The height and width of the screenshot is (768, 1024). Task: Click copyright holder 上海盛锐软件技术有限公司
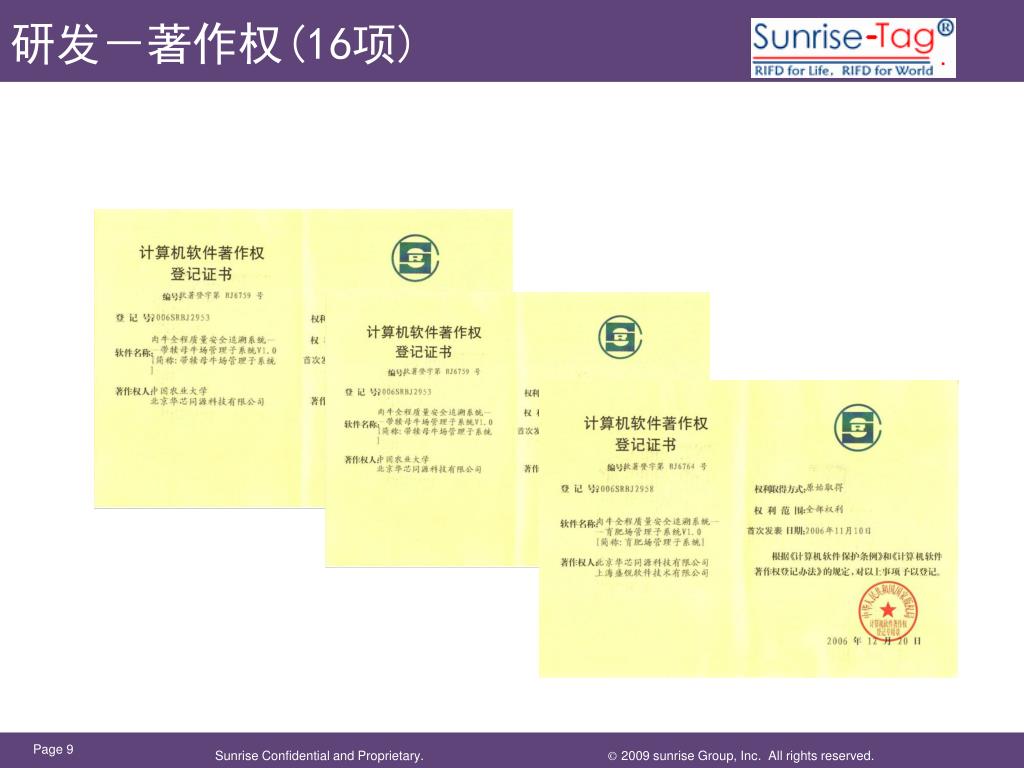[652, 573]
